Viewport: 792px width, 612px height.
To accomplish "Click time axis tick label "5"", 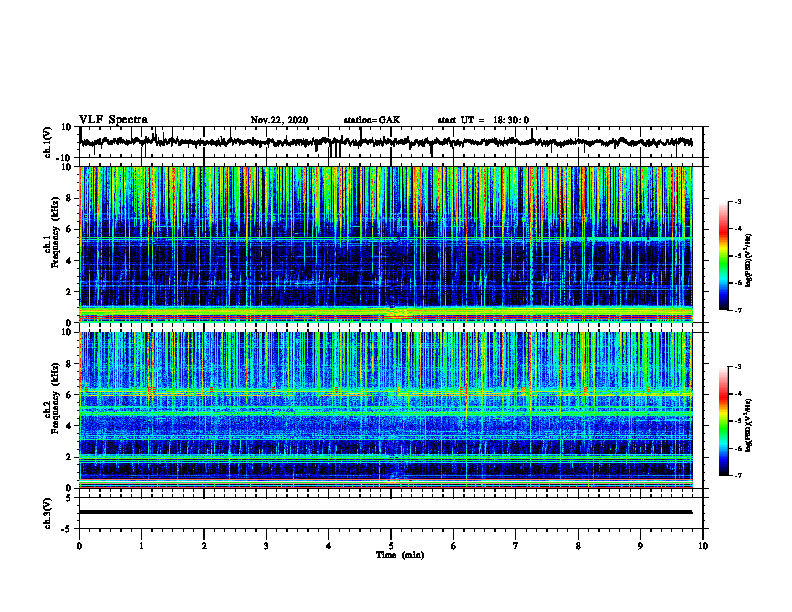I will [x=391, y=546].
